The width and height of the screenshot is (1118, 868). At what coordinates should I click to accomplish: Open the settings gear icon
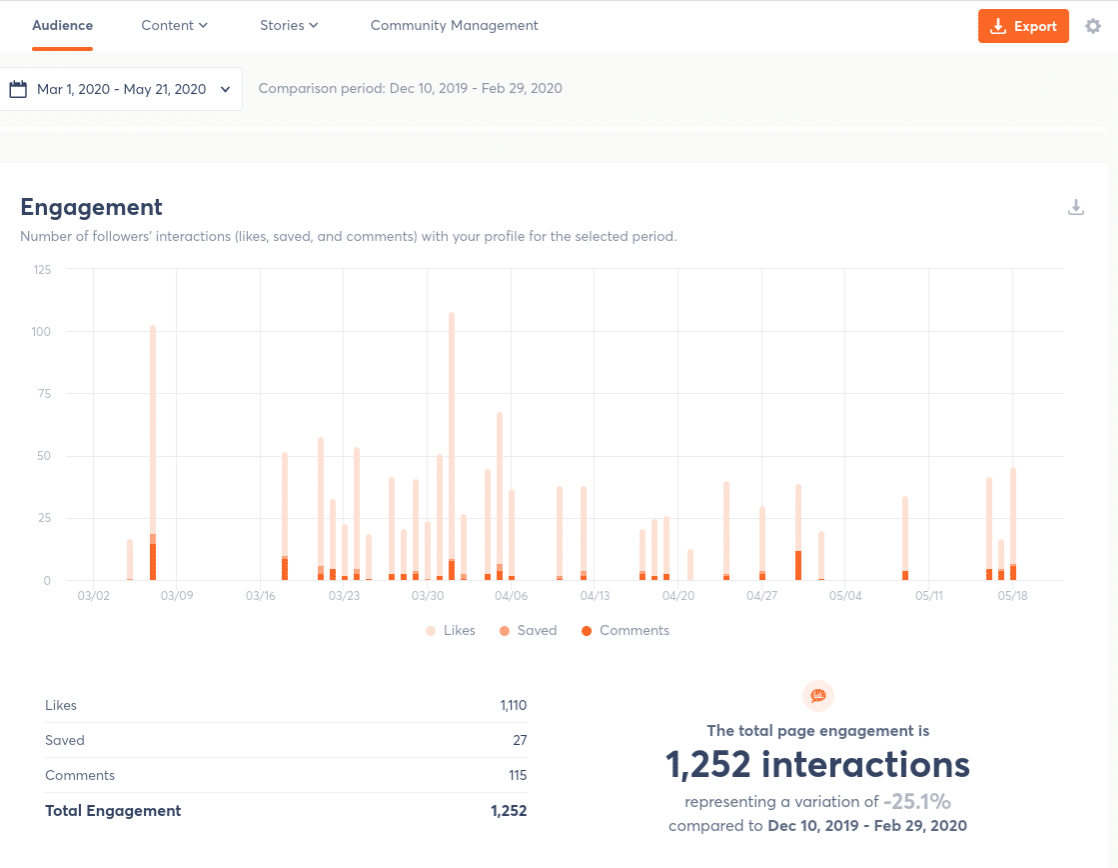tap(1093, 26)
